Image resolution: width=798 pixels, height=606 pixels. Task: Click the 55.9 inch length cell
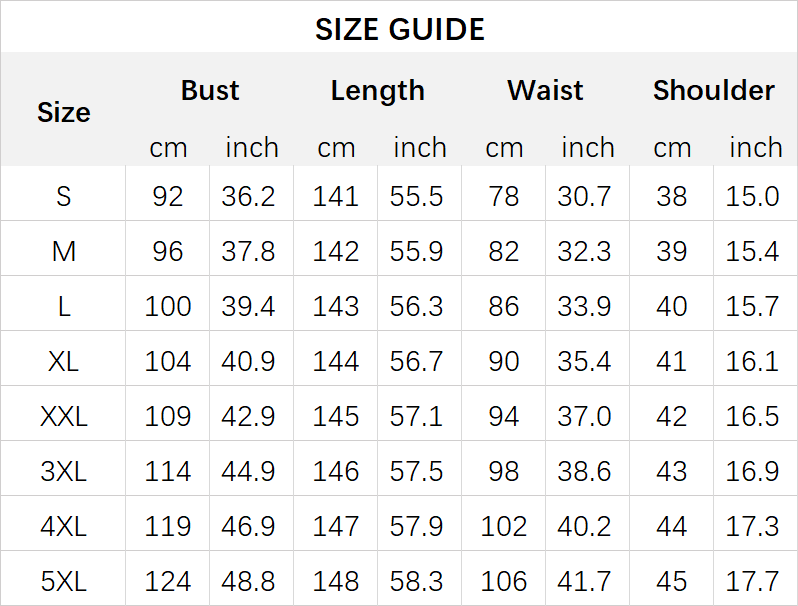(x=417, y=251)
